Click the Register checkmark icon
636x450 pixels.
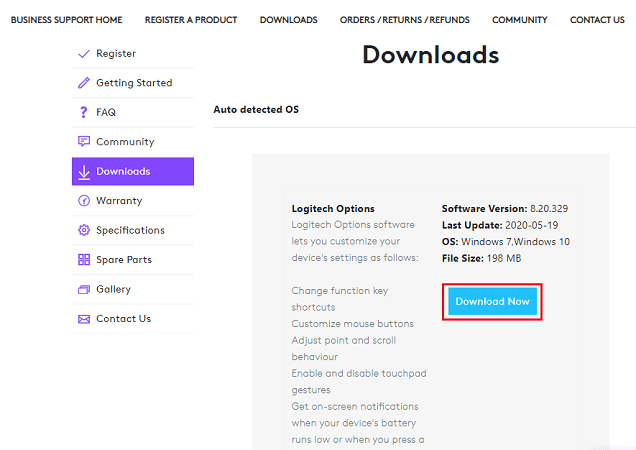click(84, 54)
